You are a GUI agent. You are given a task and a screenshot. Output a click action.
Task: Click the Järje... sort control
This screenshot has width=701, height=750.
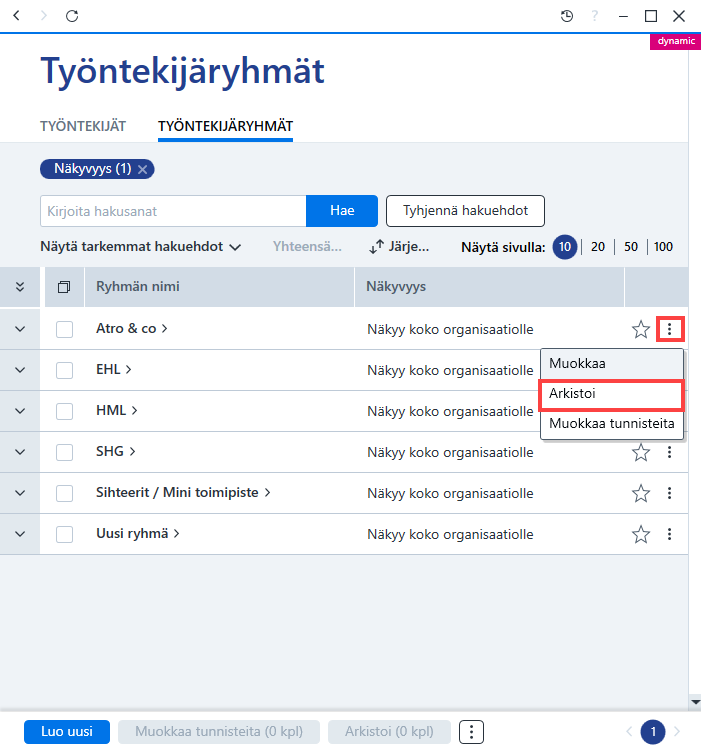click(x=399, y=247)
